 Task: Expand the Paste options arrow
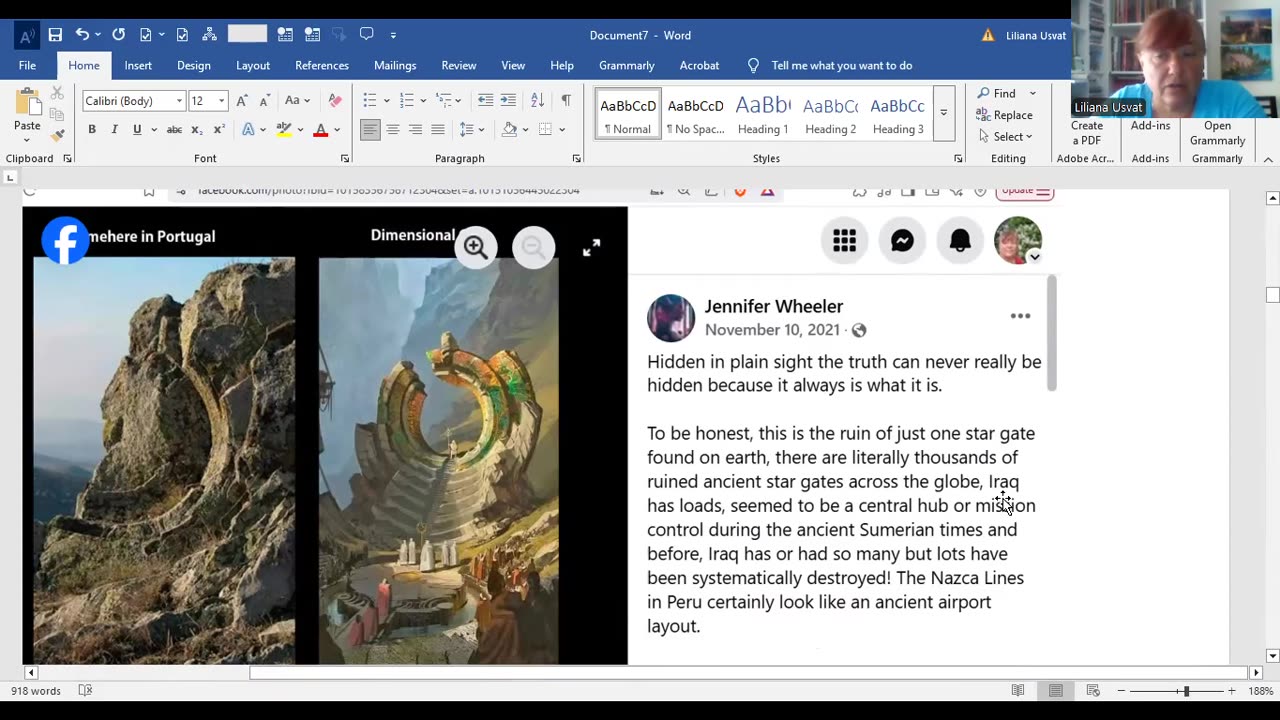pos(27,140)
